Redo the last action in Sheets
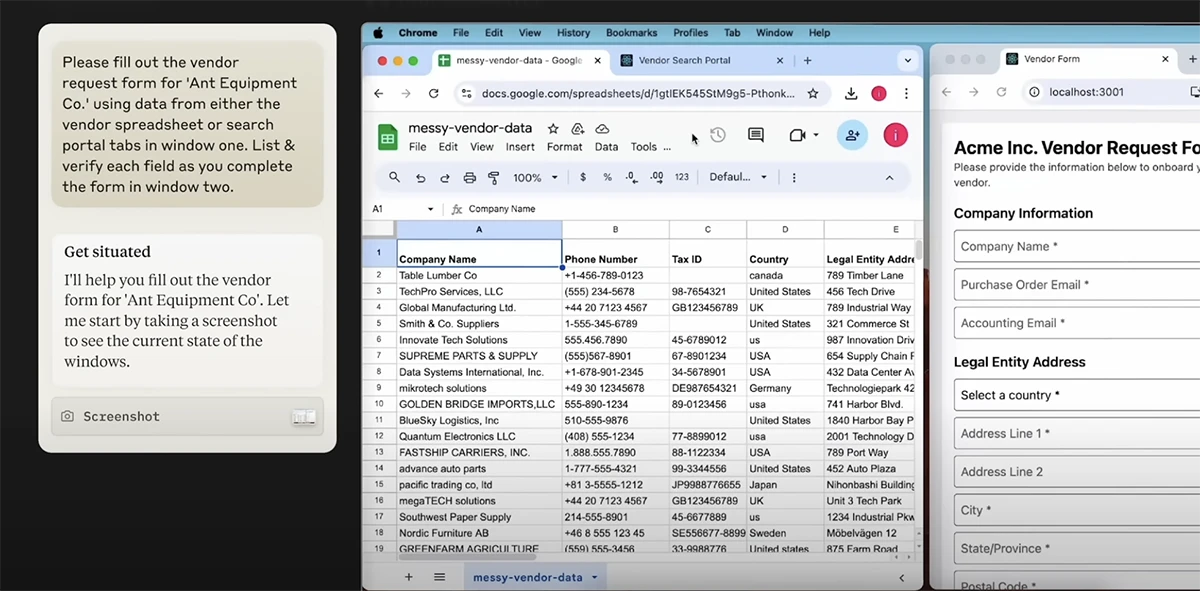The height and width of the screenshot is (591, 1200). tap(445, 178)
